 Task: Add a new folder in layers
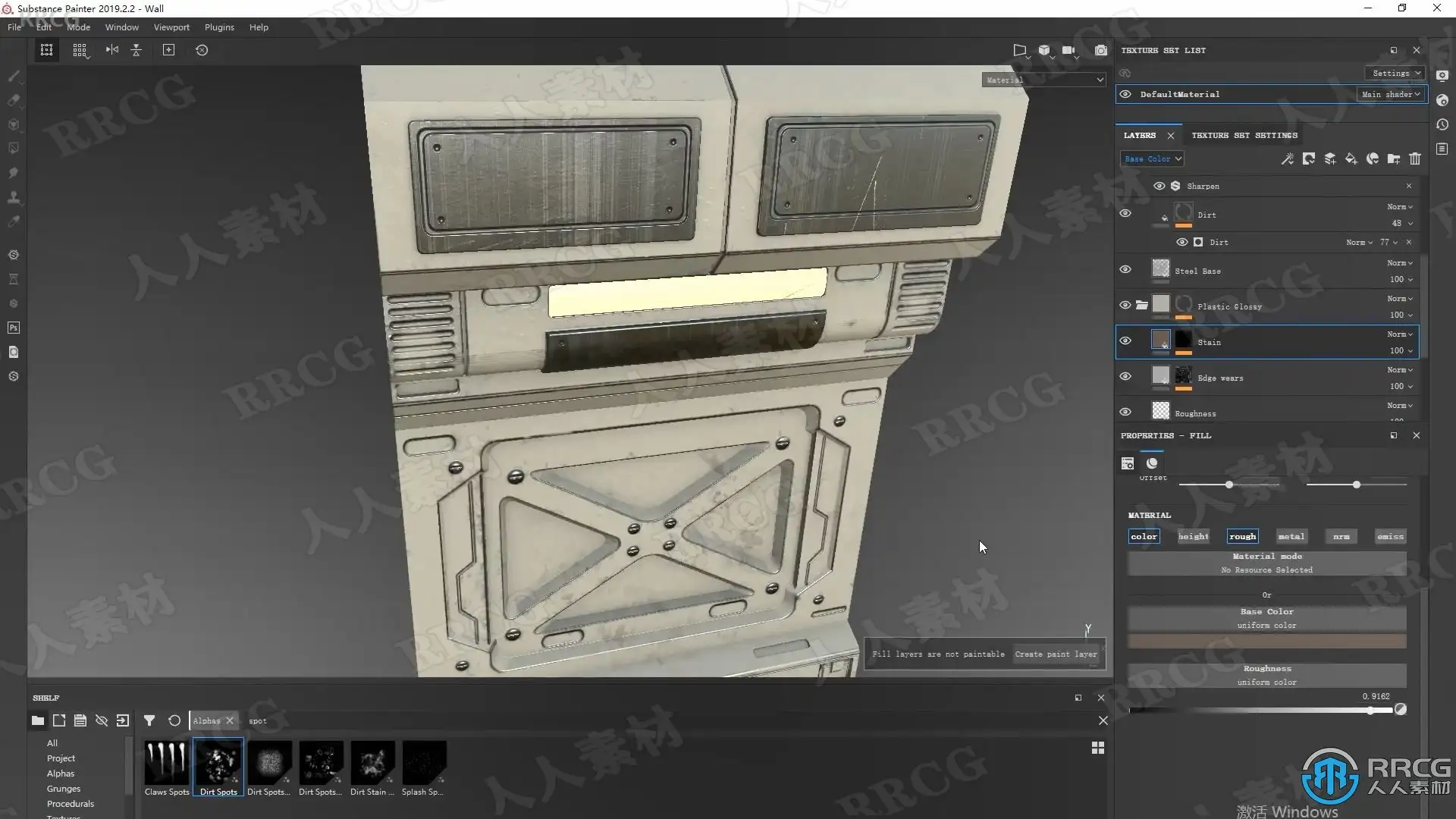click(x=1393, y=158)
